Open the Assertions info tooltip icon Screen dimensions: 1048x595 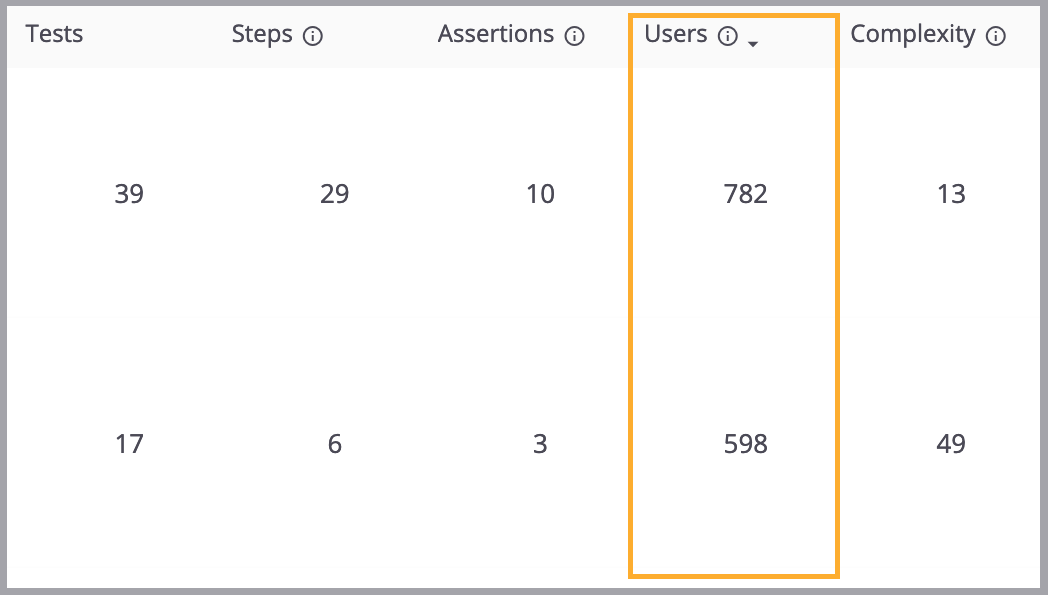[574, 34]
